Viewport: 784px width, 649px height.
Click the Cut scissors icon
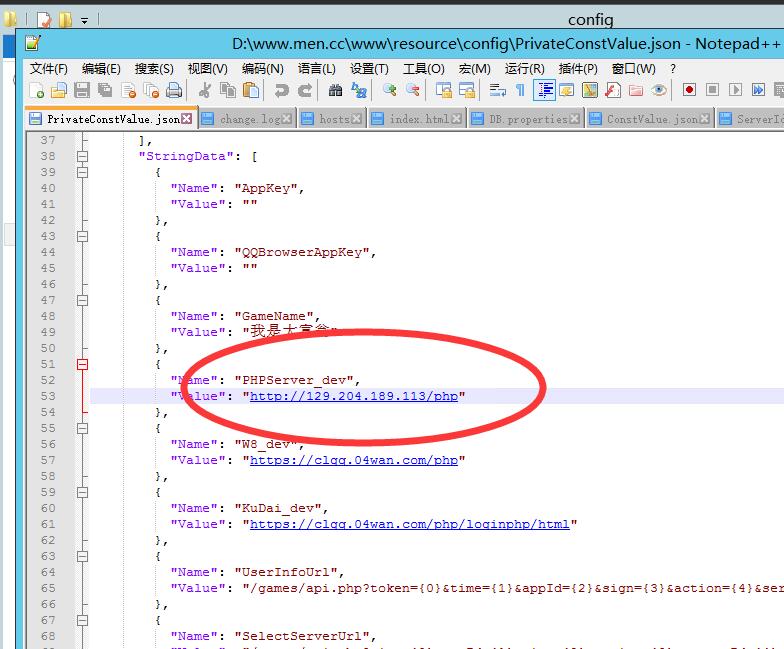click(x=204, y=90)
